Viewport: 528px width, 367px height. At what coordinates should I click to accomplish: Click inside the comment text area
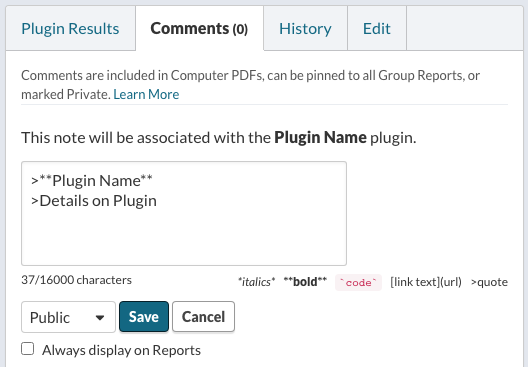pyautogui.click(x=184, y=213)
